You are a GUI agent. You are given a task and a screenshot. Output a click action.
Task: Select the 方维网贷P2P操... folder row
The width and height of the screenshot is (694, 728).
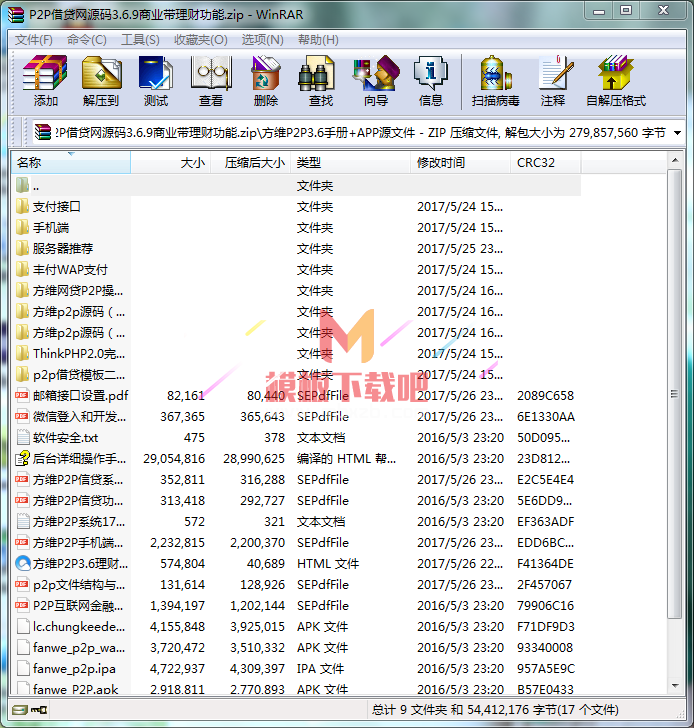296,290
